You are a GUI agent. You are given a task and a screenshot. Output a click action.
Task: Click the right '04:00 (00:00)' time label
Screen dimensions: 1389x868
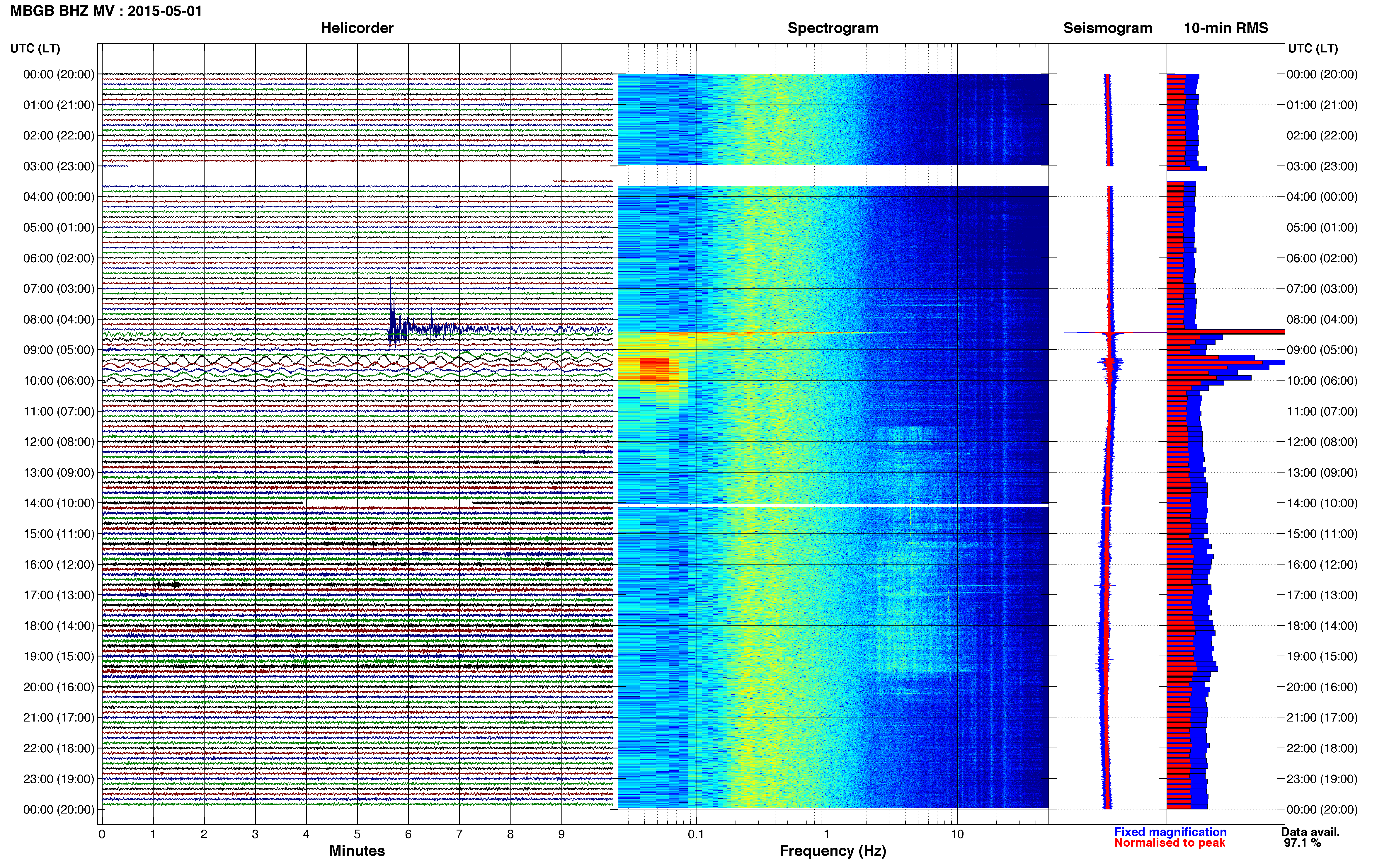click(1322, 196)
